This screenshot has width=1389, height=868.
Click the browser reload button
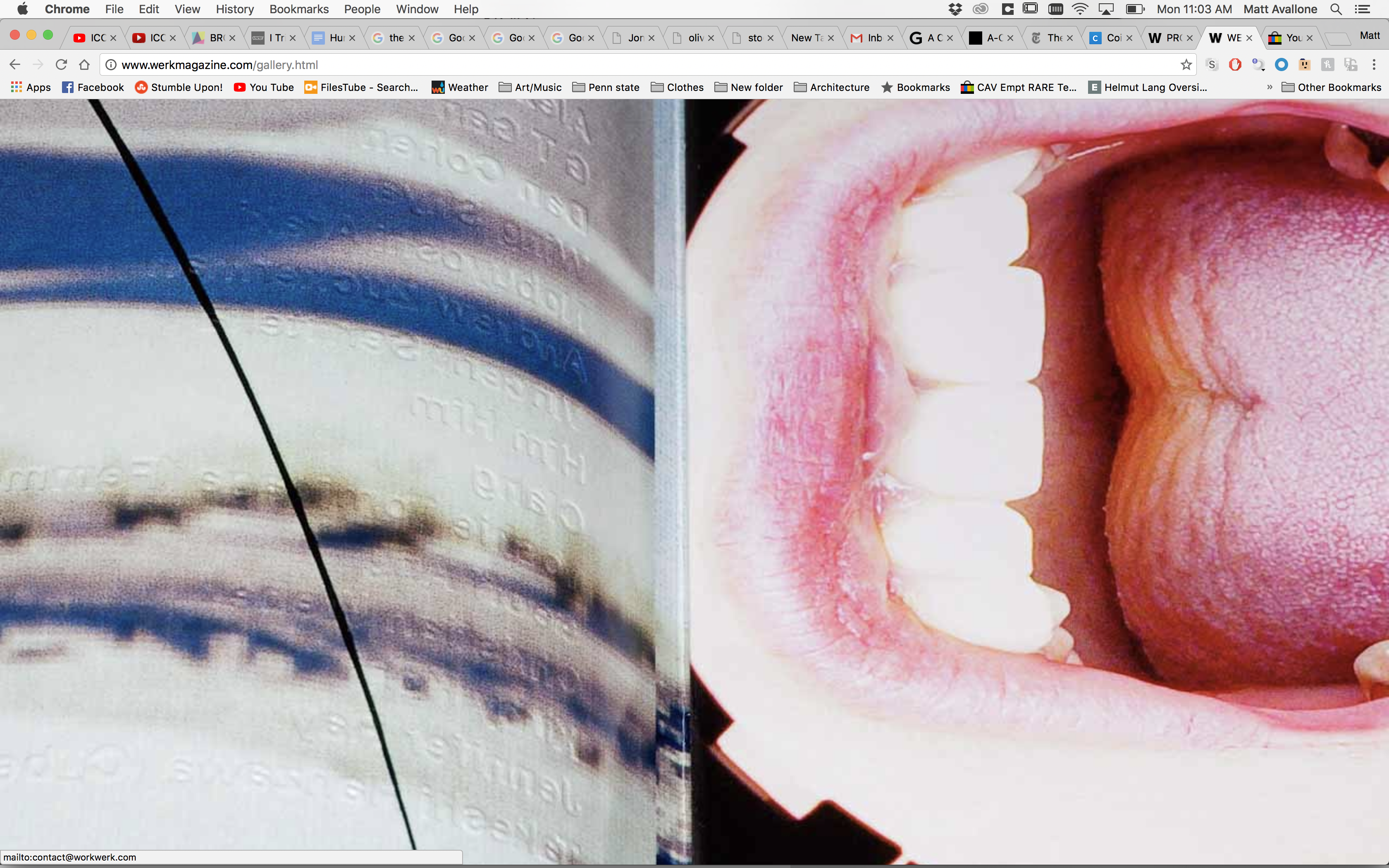[61, 65]
